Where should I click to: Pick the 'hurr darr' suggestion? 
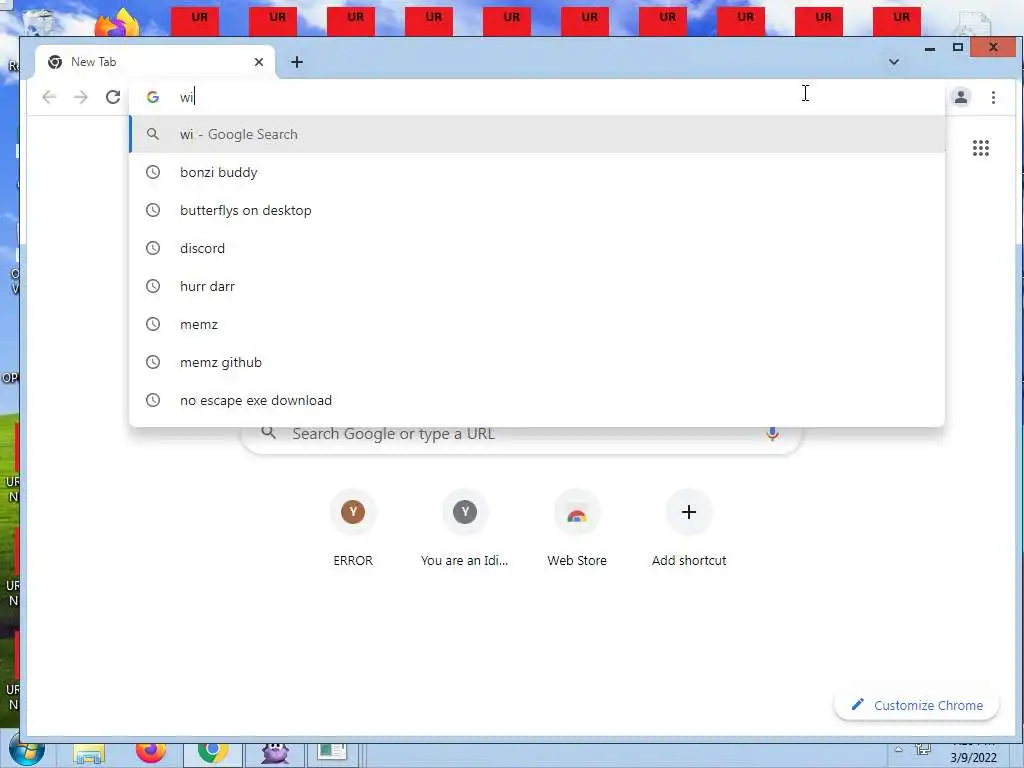pyautogui.click(x=537, y=286)
